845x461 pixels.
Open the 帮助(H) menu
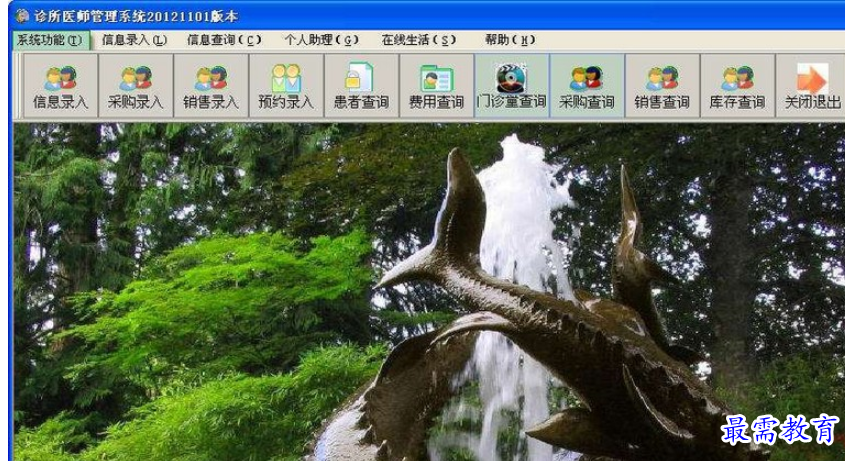click(x=510, y=40)
